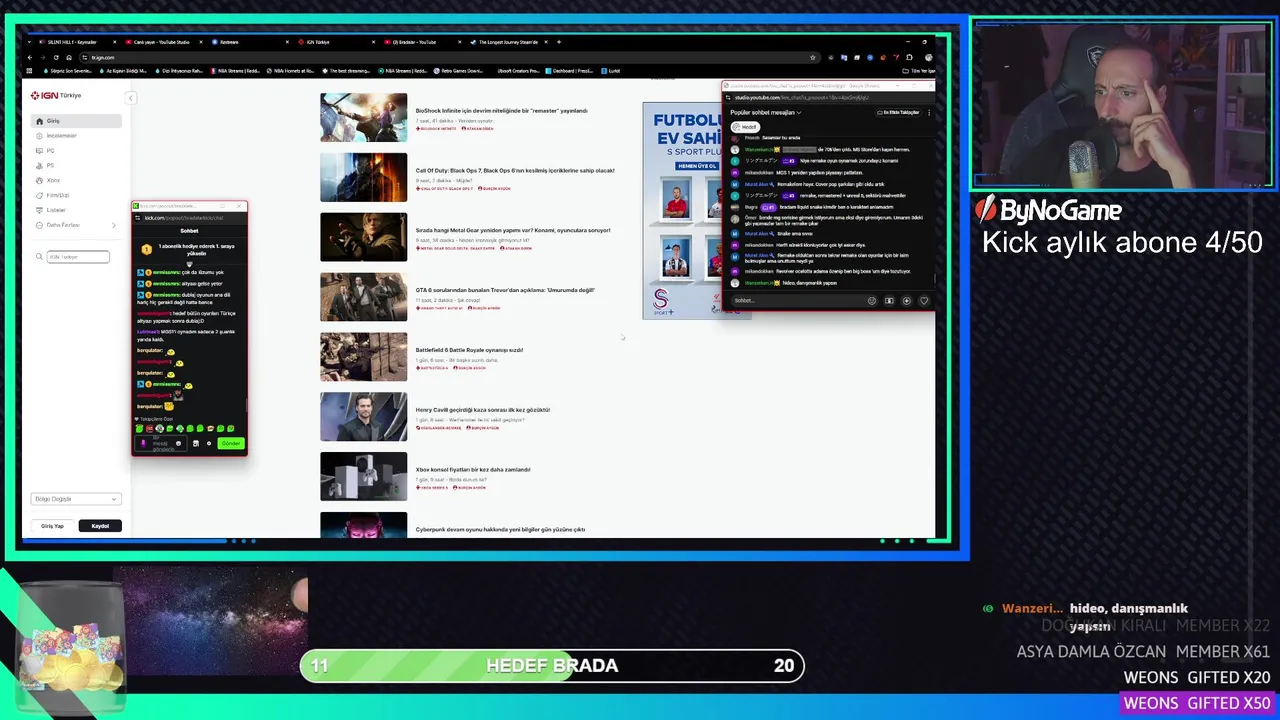Open the Popüler sohbet mesajları dropdown
This screenshot has width=1280, height=720.
[766, 113]
